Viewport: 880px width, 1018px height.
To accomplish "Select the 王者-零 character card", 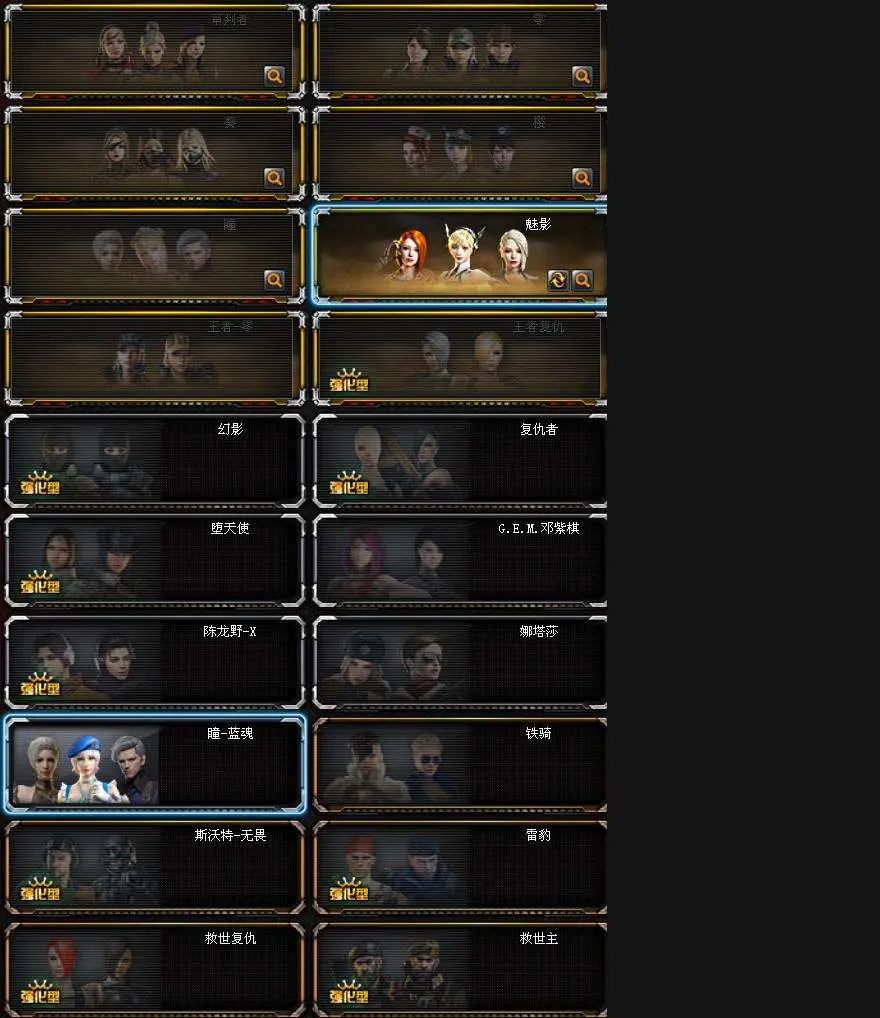I will point(155,358).
